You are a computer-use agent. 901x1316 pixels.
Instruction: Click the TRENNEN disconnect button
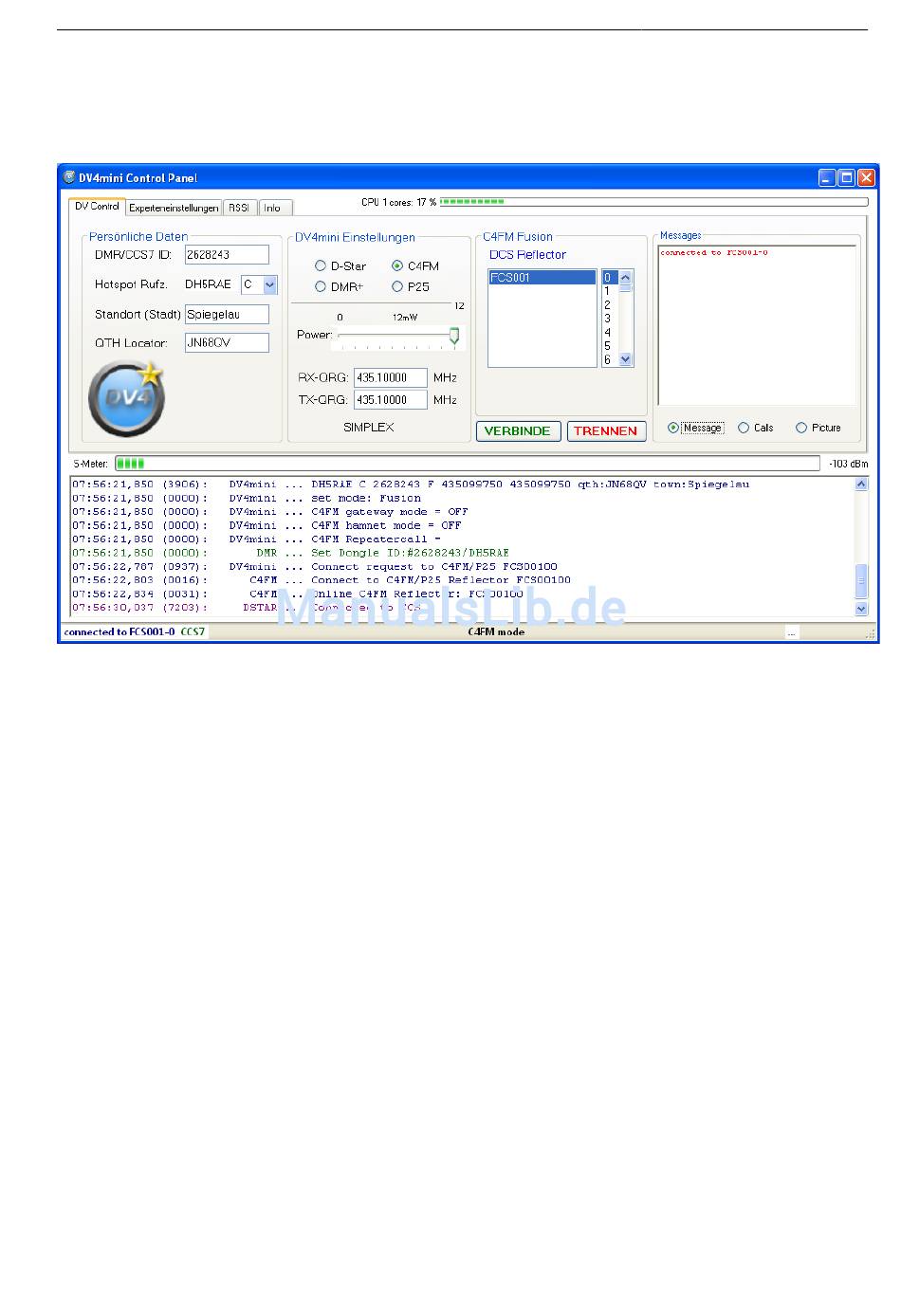pos(606,431)
